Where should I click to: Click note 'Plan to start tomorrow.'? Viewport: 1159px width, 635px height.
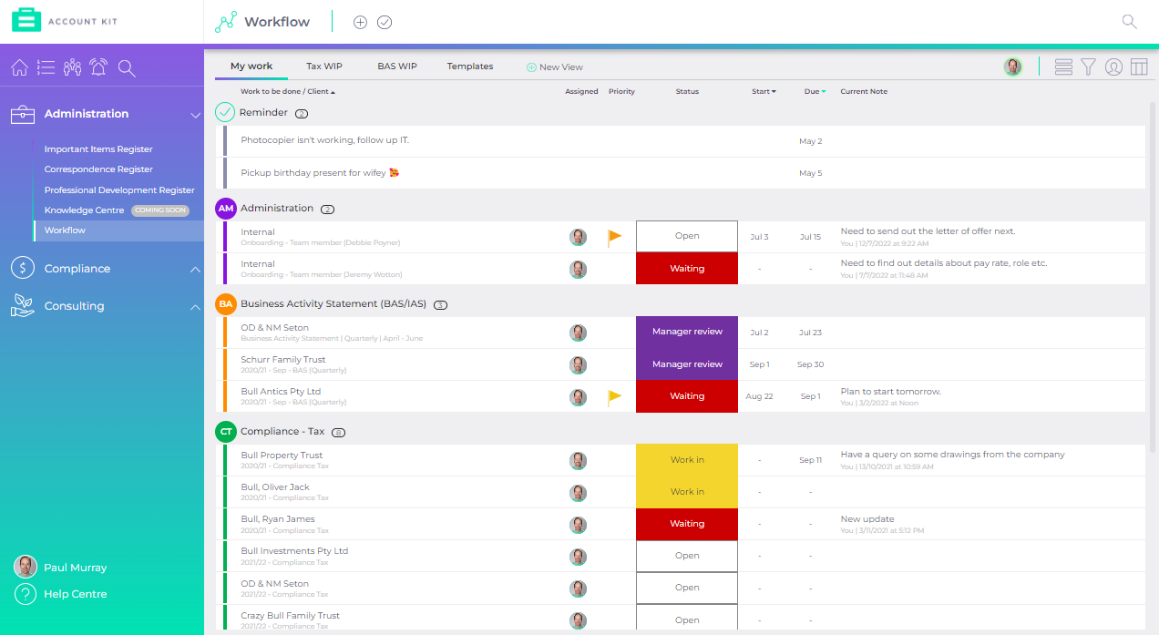(x=890, y=392)
